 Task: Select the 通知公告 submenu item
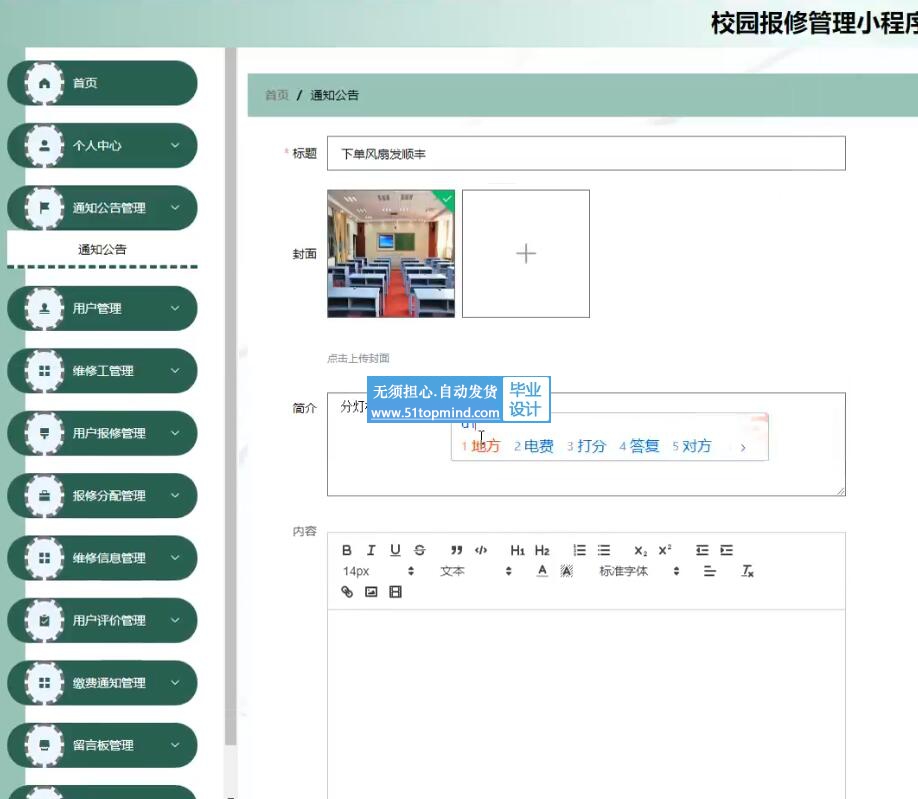[x=102, y=249]
